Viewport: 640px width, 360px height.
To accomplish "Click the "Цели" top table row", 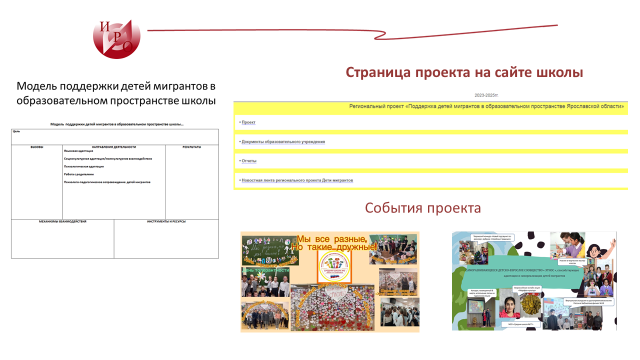I will coord(115,137).
